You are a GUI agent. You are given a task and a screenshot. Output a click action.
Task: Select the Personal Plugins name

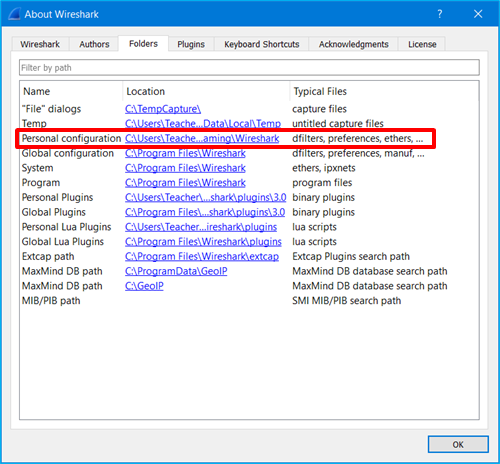[57, 197]
